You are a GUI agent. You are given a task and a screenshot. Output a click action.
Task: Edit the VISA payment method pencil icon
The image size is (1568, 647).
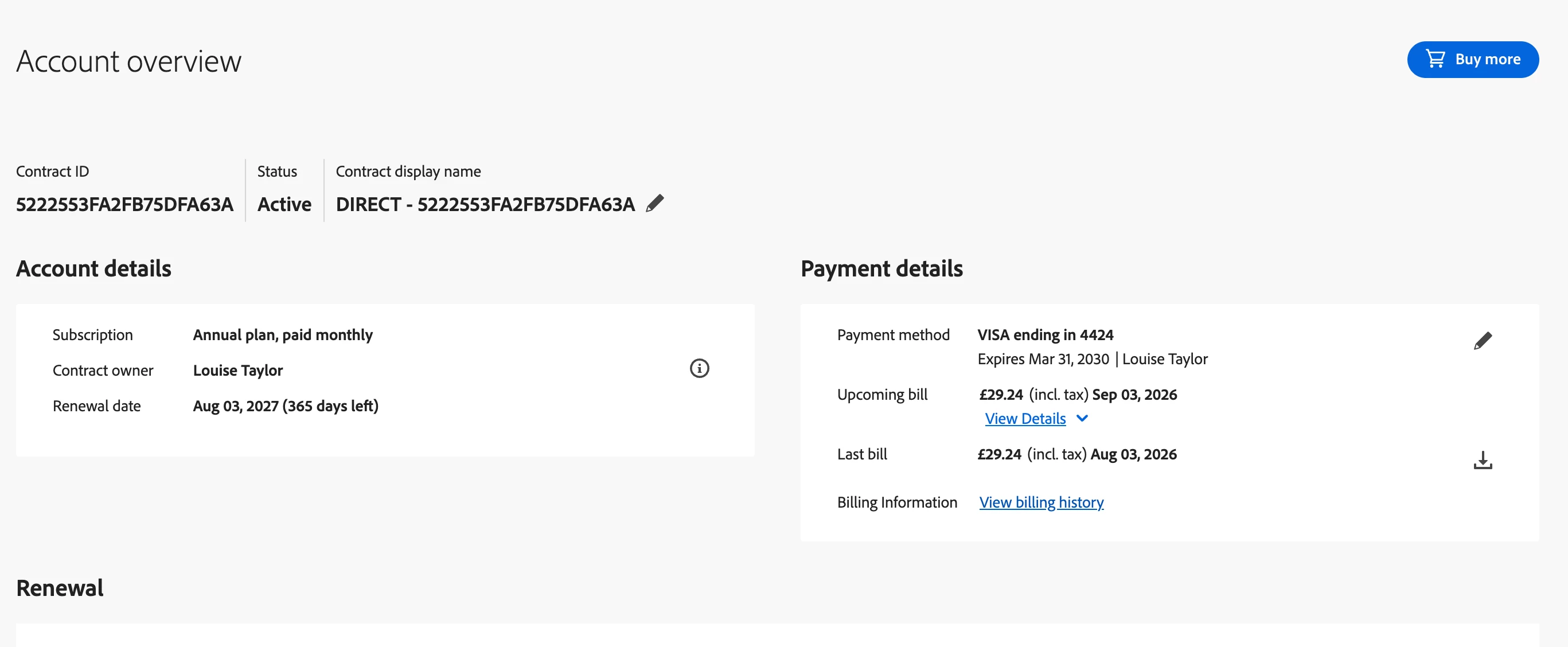click(1483, 341)
